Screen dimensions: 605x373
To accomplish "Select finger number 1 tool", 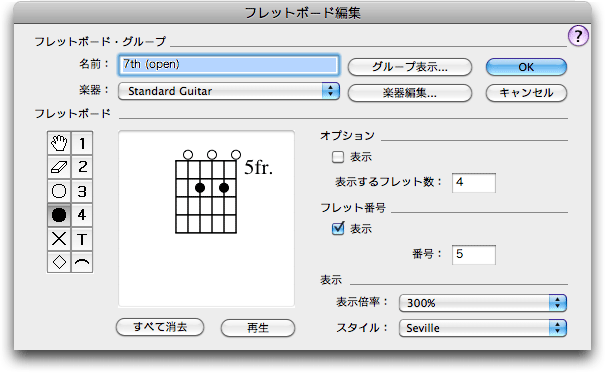I will pos(82,143).
